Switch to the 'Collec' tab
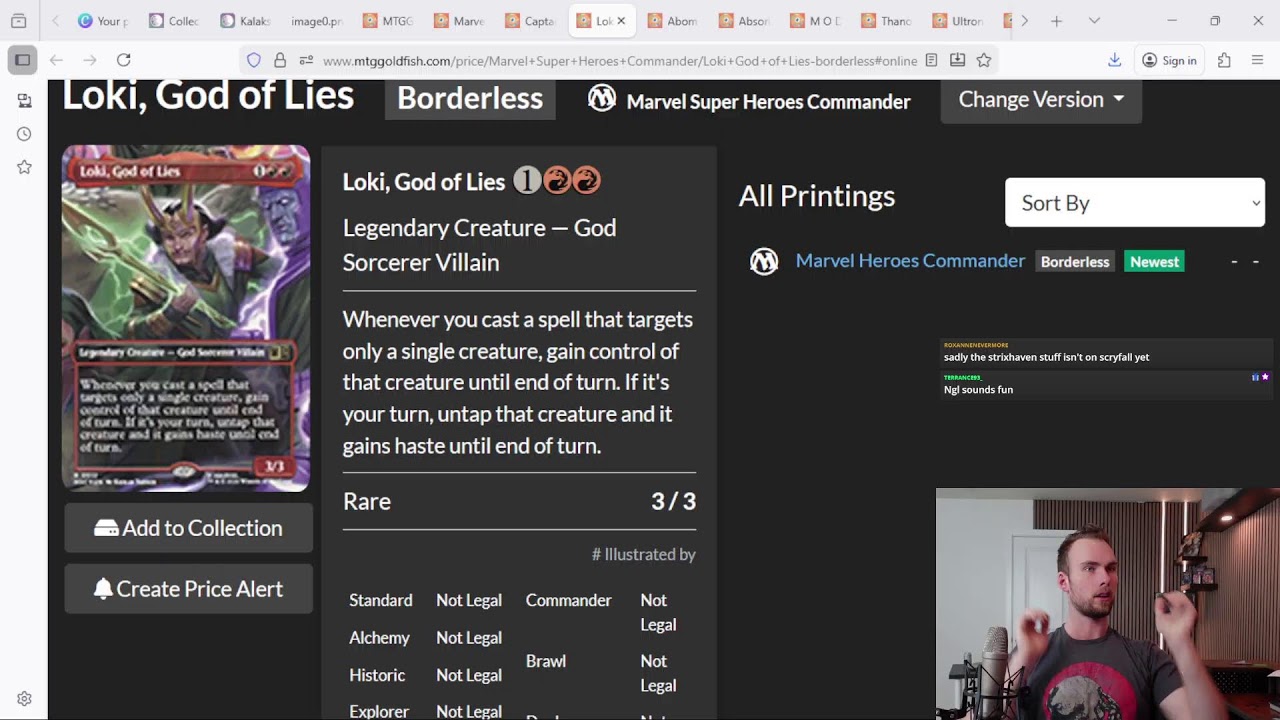Image resolution: width=1280 pixels, height=720 pixels. coord(174,20)
